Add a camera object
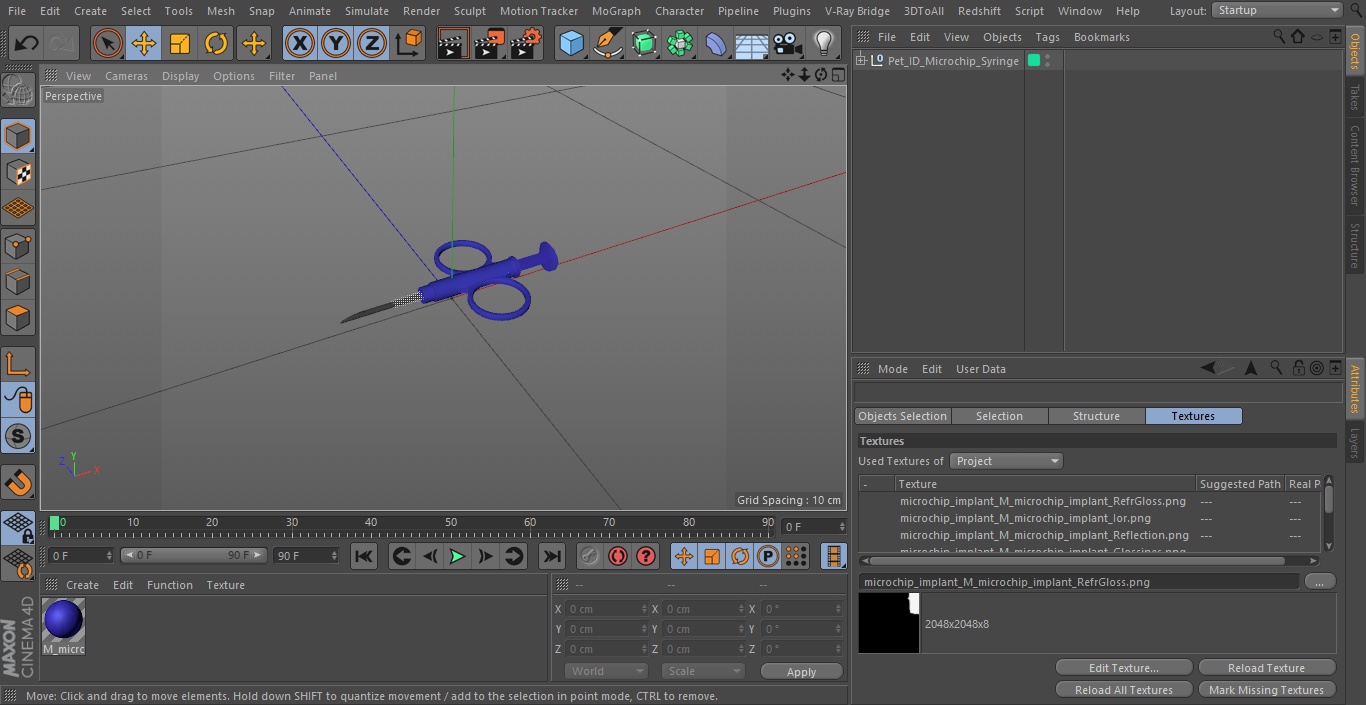This screenshot has height=705, width=1366. [x=788, y=44]
